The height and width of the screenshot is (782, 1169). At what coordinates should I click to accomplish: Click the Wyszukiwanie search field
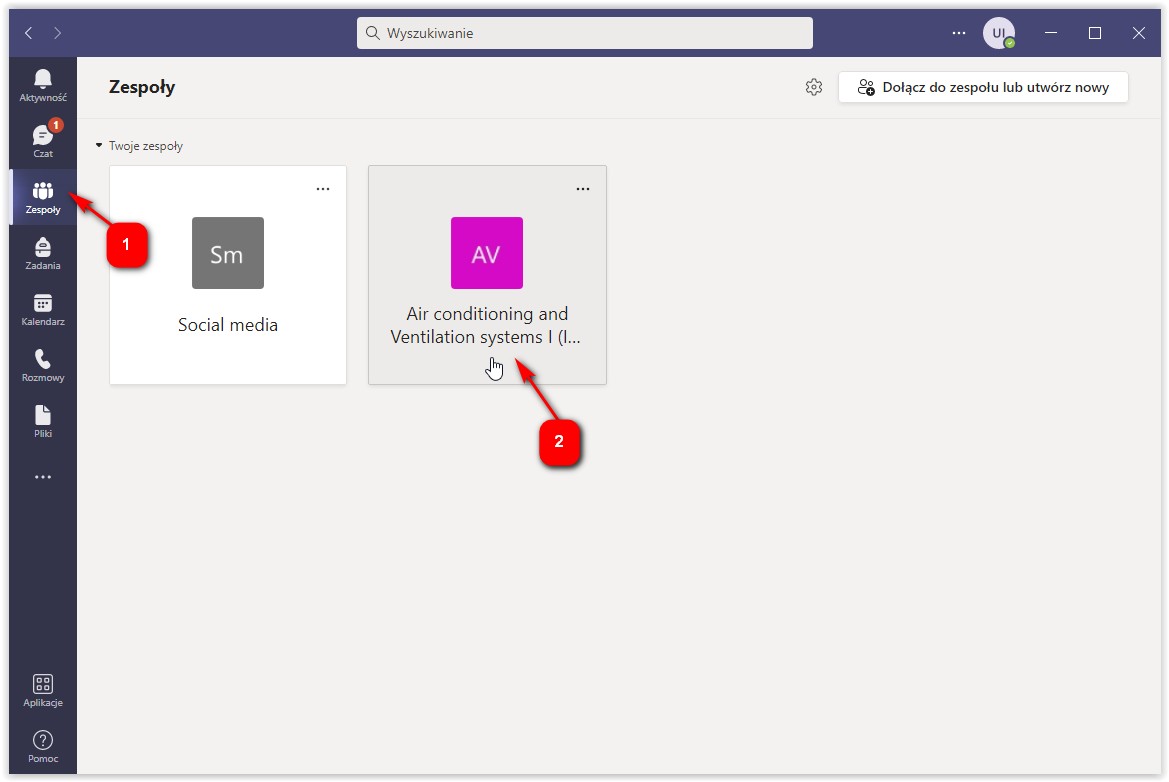pos(584,33)
